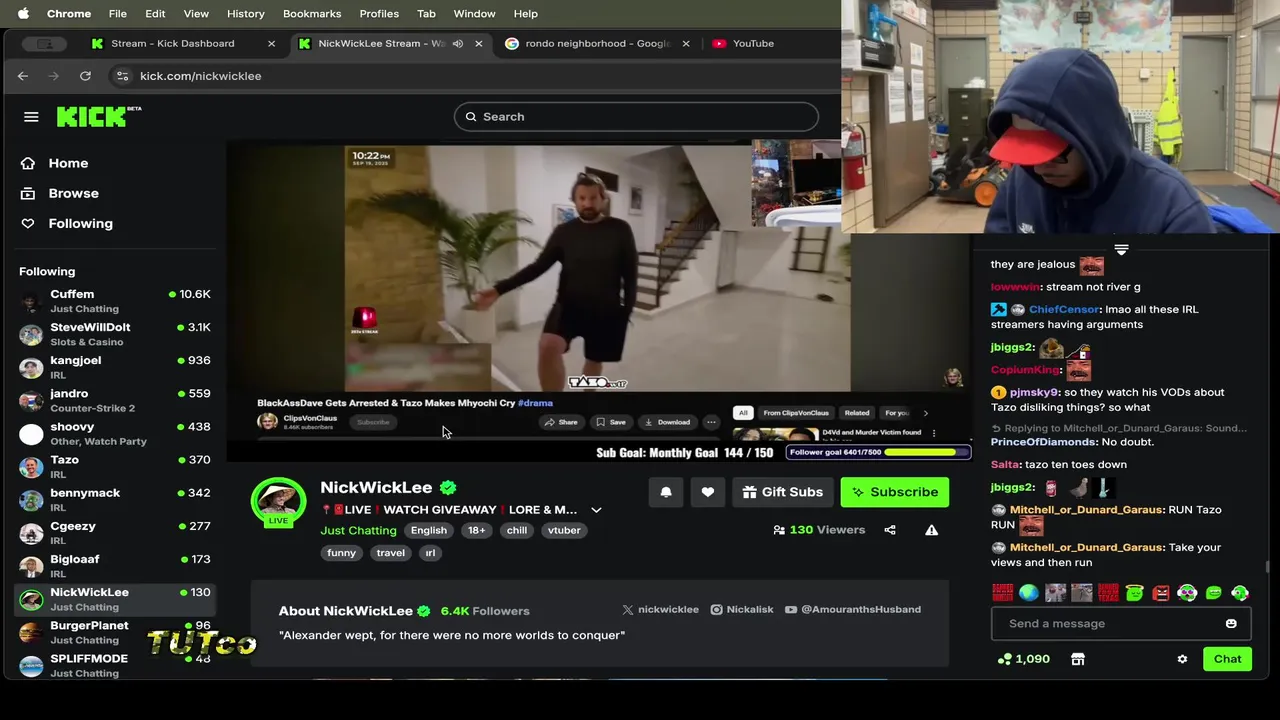This screenshot has height=720, width=1280.
Task: Open the emoji picker in the chat box
Action: [x=1231, y=623]
